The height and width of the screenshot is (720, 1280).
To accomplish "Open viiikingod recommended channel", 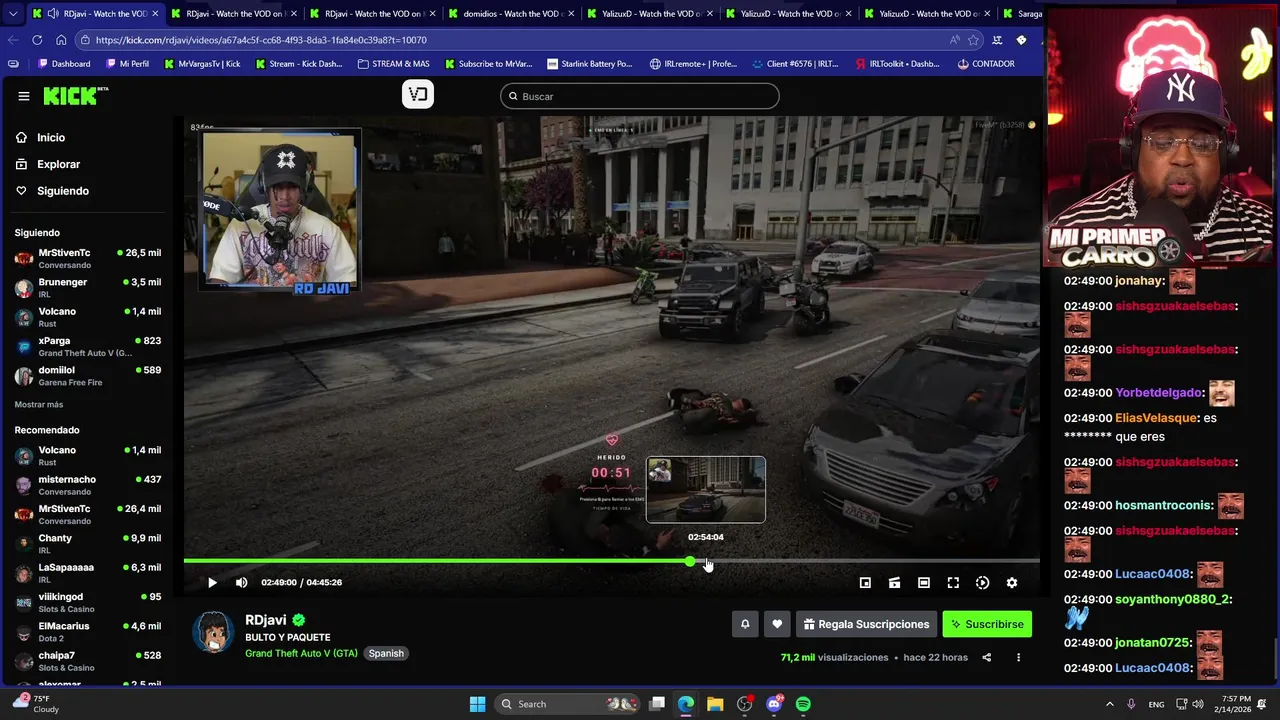I will (88, 602).
